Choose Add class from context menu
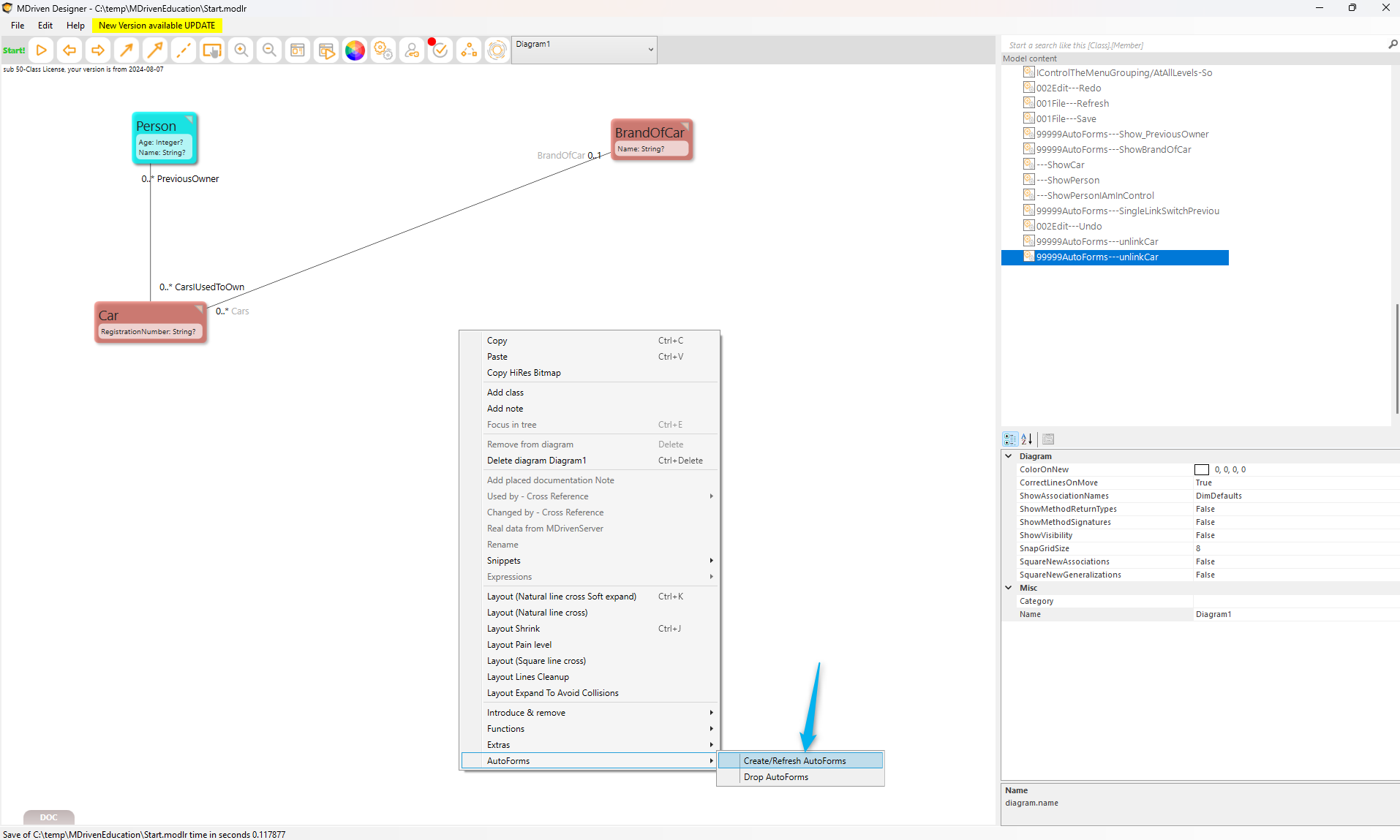The height and width of the screenshot is (840, 1400). pos(505,393)
